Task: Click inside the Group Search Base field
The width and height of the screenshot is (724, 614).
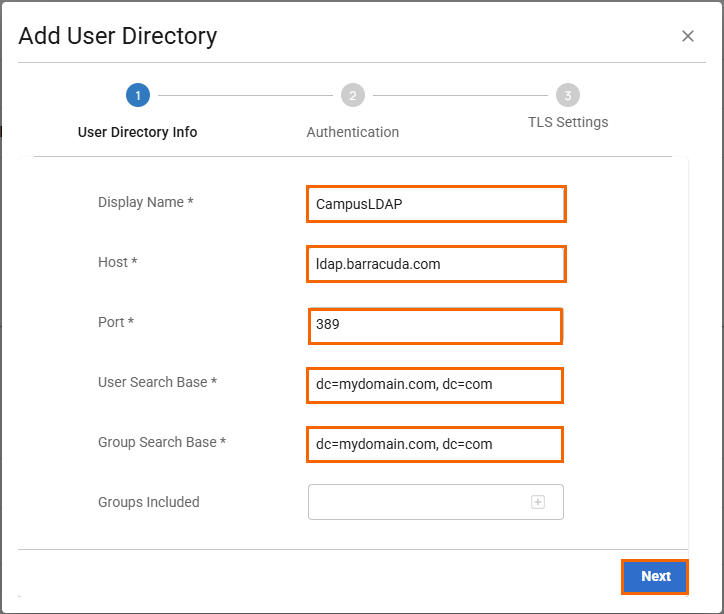Action: tap(435, 444)
